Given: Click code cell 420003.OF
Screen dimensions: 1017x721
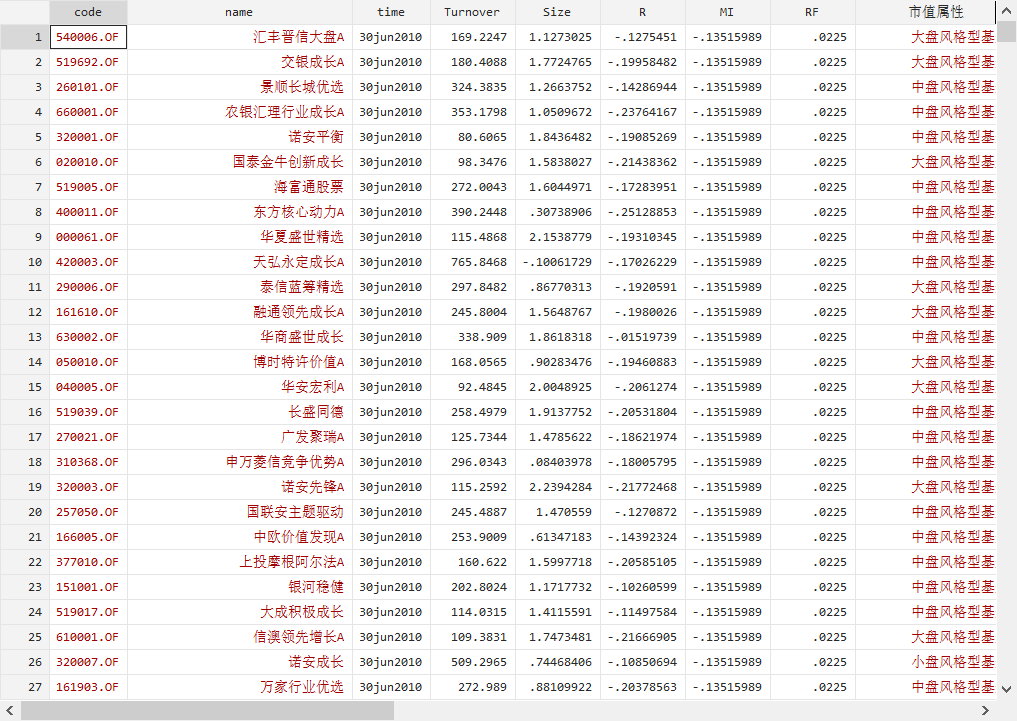Looking at the screenshot, I should coord(88,262).
